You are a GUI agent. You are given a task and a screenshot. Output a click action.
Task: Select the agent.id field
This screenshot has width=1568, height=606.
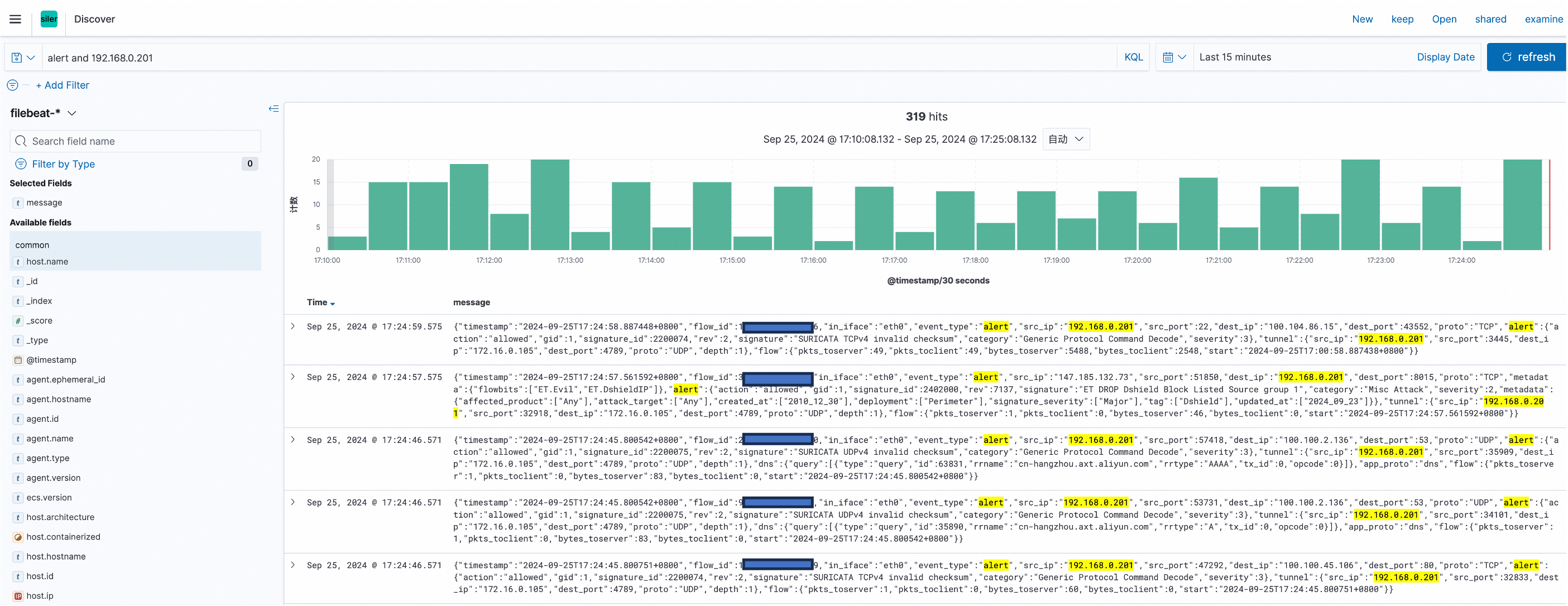(x=42, y=419)
